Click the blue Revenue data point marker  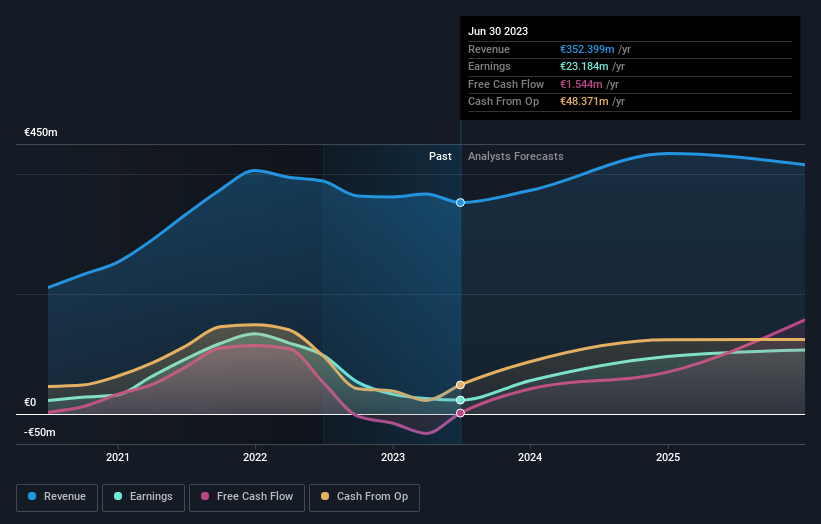[x=460, y=203]
